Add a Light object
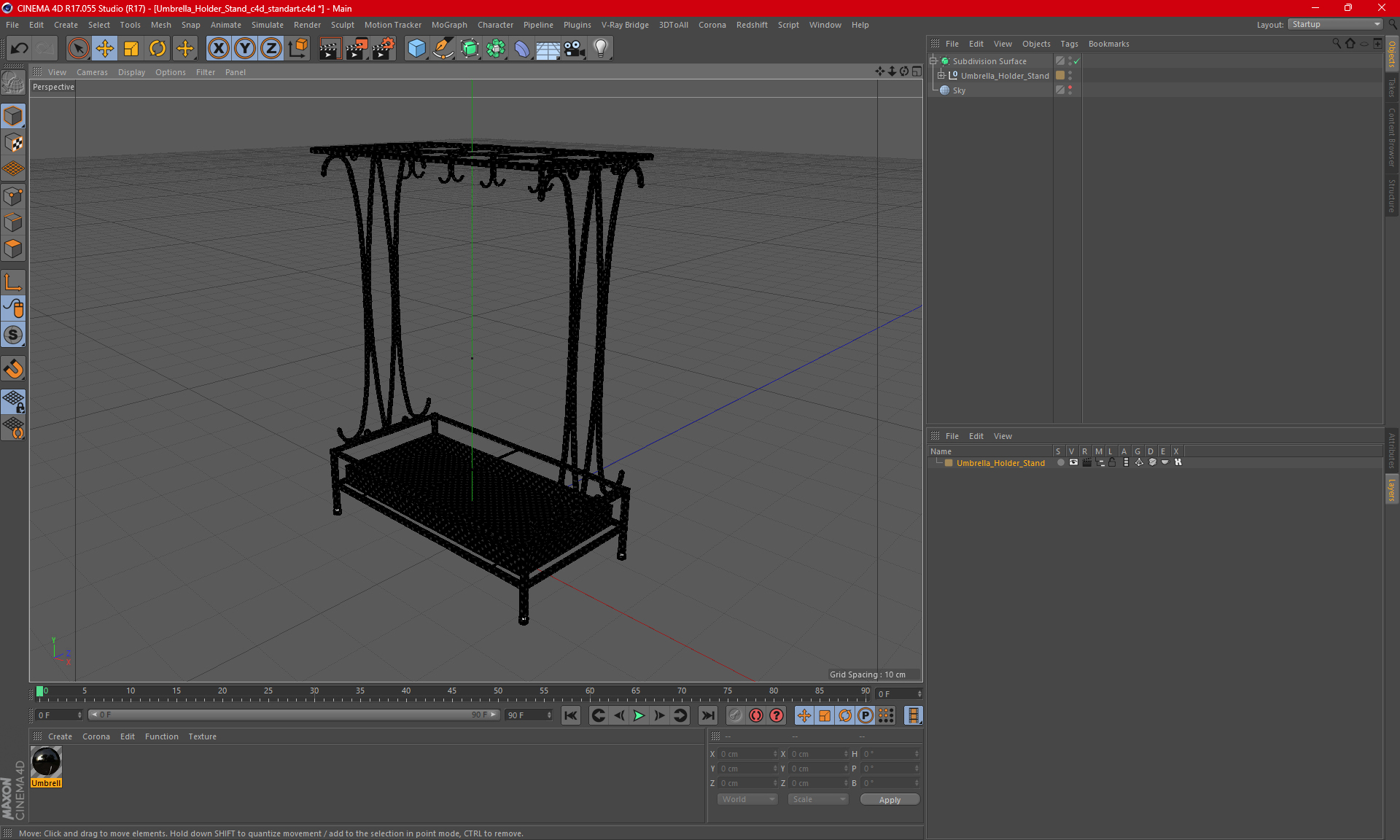 (x=600, y=49)
